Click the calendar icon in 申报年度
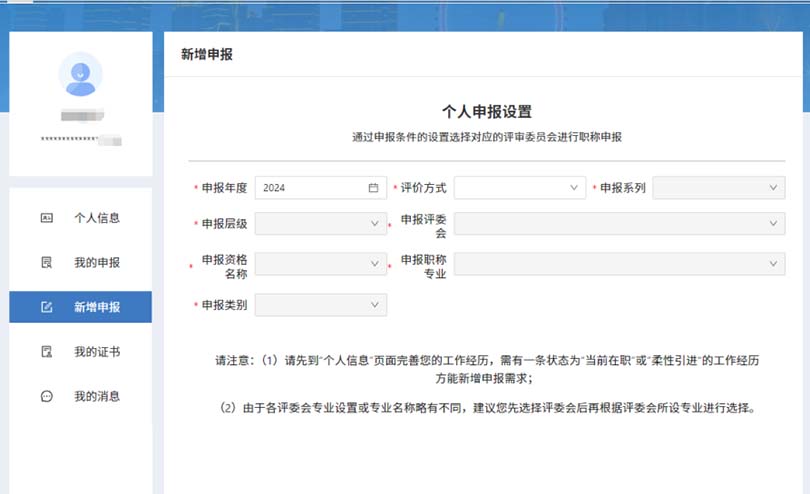Screen dimensions: 810x494 [373, 188]
